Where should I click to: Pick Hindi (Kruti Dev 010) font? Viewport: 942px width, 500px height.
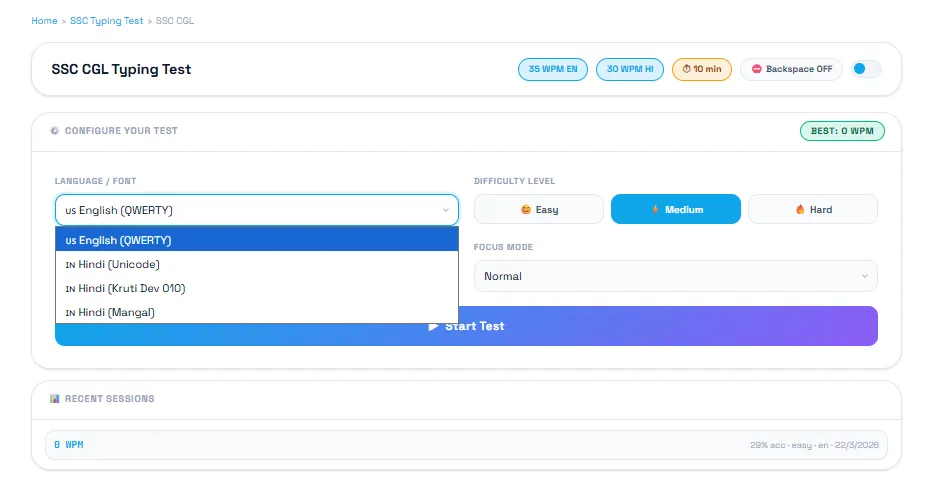pos(256,288)
